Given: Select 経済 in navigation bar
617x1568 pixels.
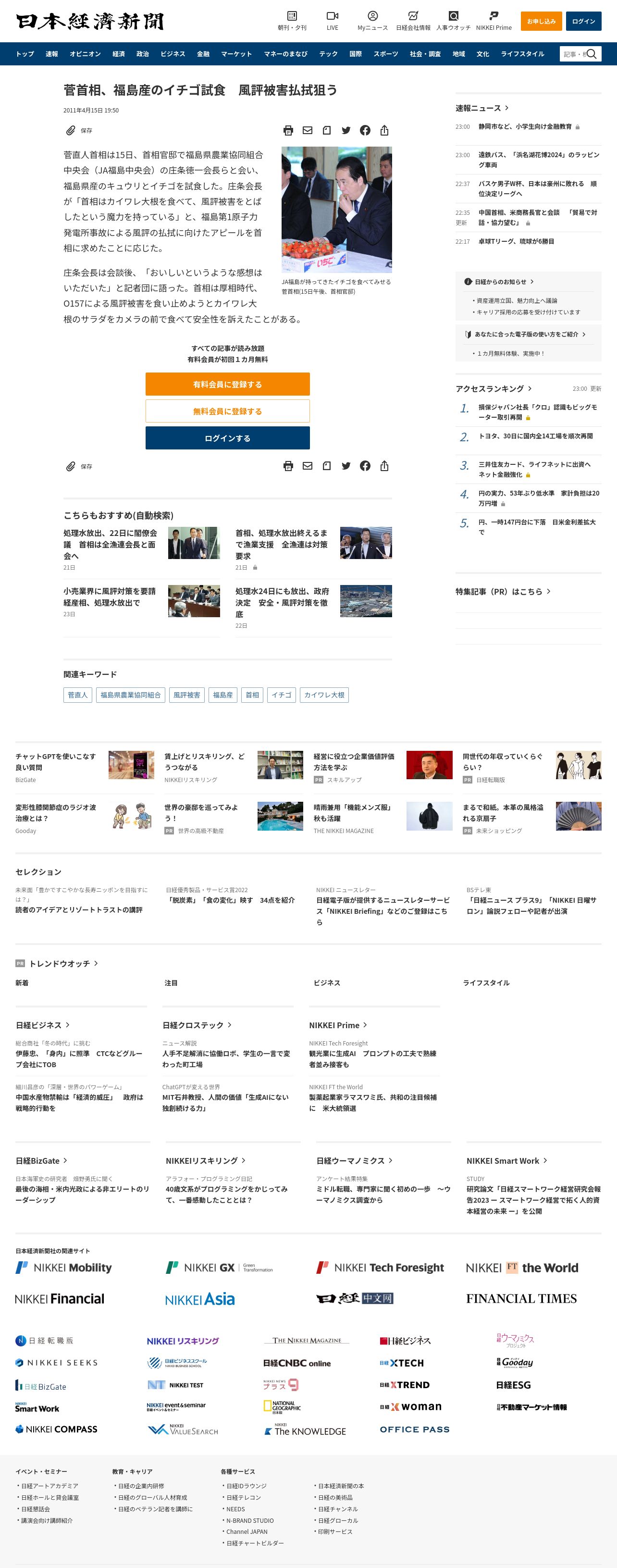Looking at the screenshot, I should pyautogui.click(x=119, y=54).
